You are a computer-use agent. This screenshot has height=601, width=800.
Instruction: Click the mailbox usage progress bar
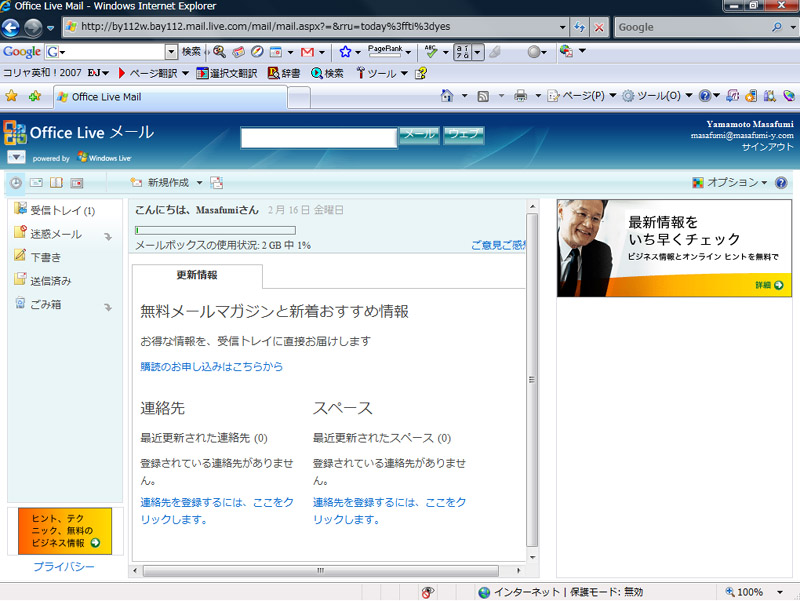(x=215, y=231)
